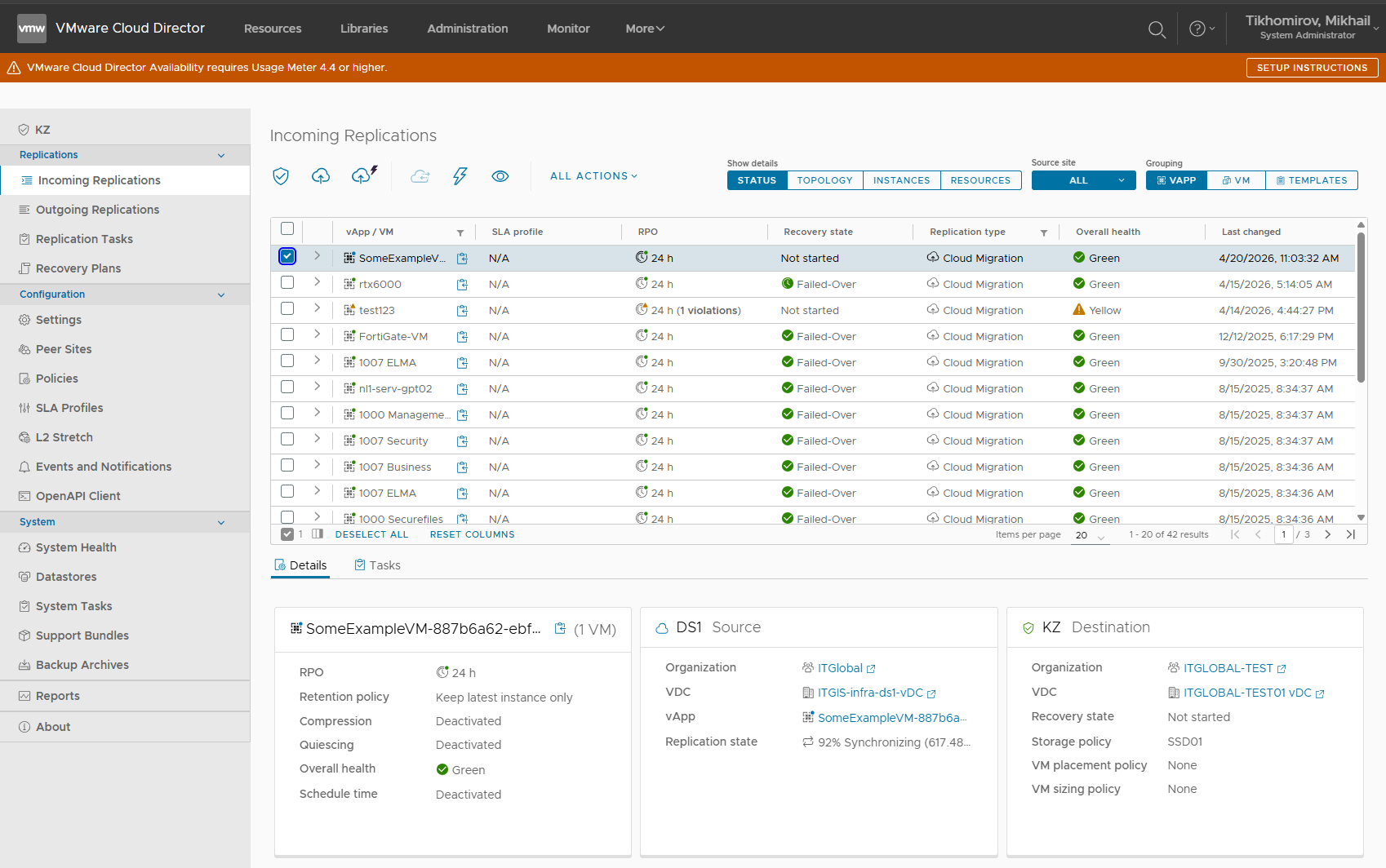Click the copy icon in the nl1-serv-gpt02 row
Screen dimensions: 1386x868
462,389
